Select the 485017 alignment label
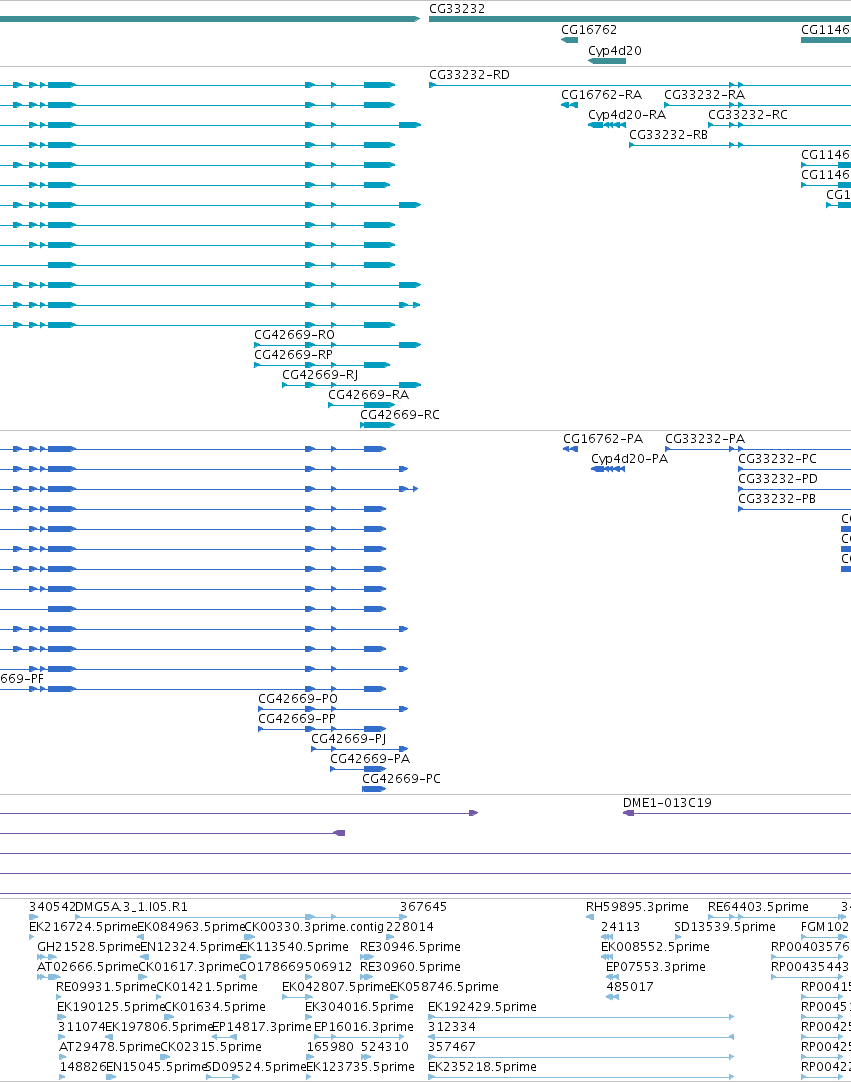 point(629,987)
